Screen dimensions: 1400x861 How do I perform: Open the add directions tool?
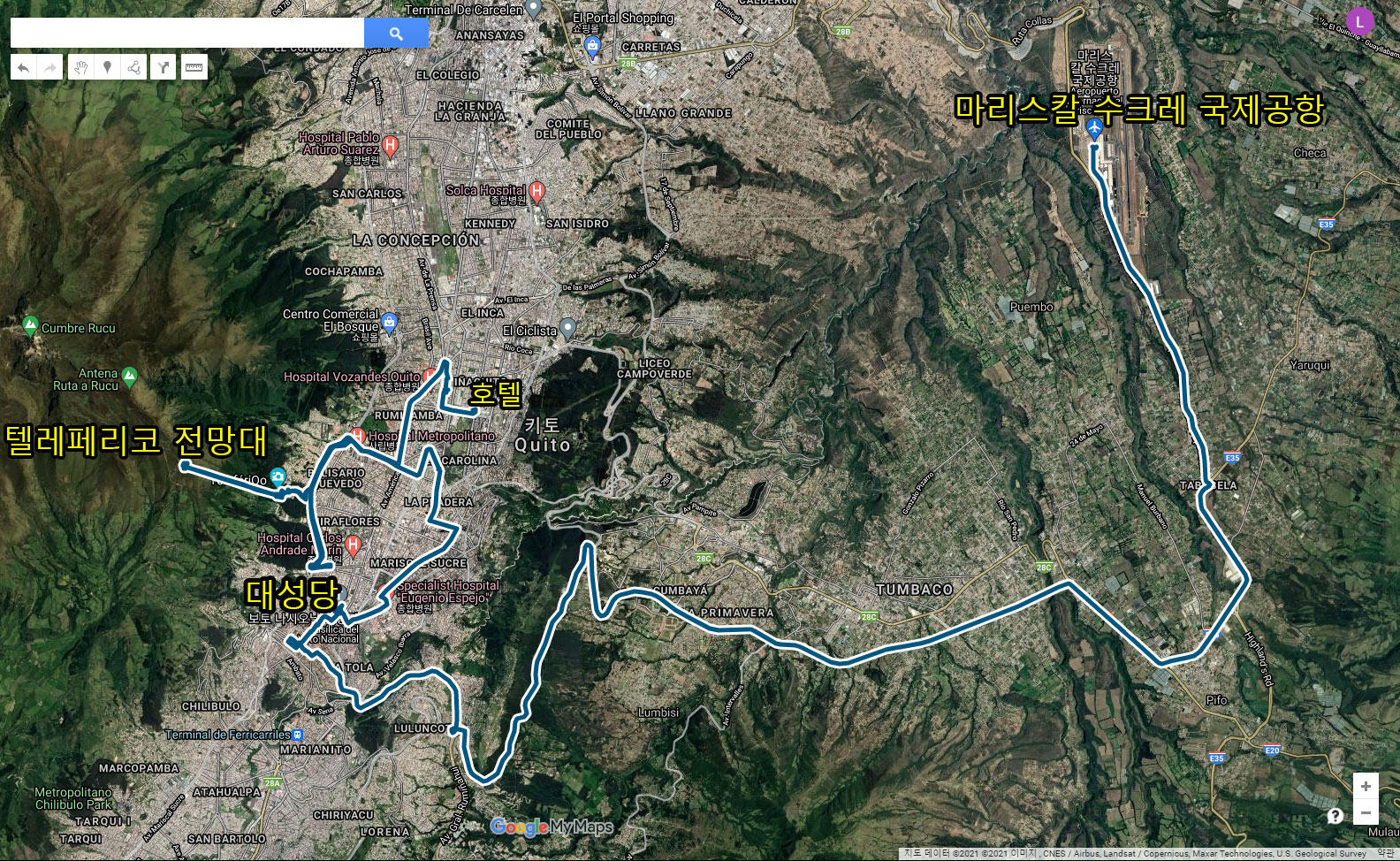point(163,67)
